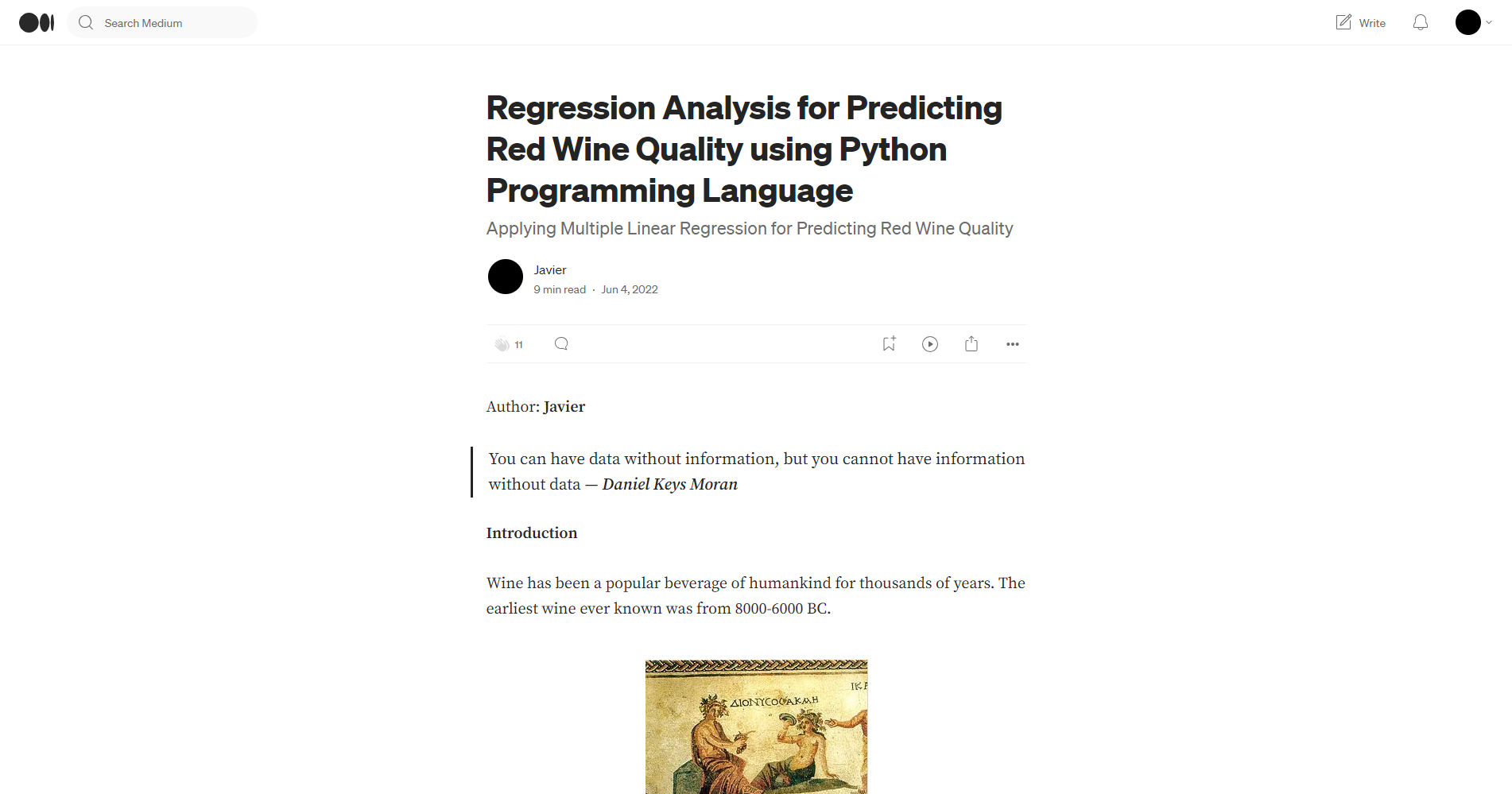Click the author avatar beside Javier

(x=506, y=277)
